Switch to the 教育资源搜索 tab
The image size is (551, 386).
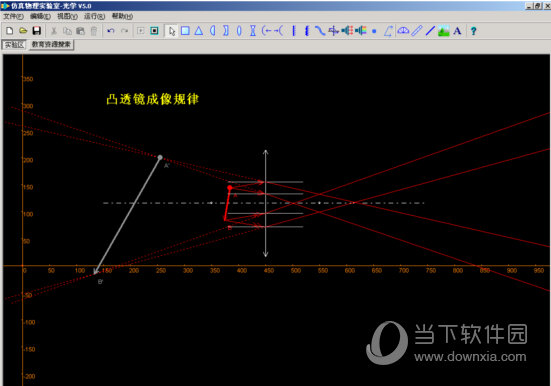click(51, 44)
